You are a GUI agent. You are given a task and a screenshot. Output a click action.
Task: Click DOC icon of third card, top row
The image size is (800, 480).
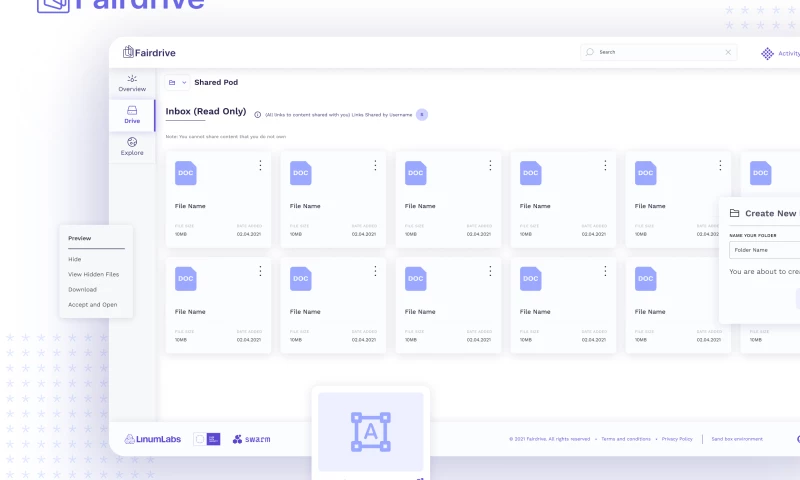click(416, 173)
